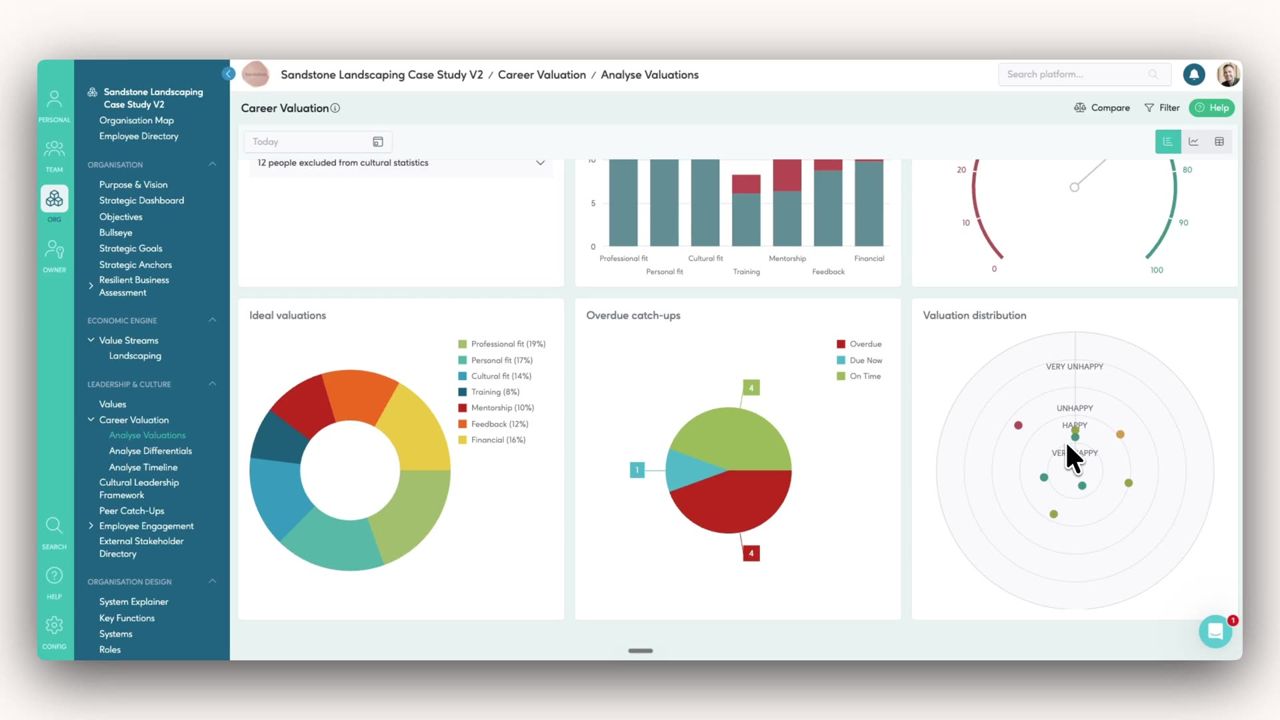Open the user profile avatar

click(1228, 74)
